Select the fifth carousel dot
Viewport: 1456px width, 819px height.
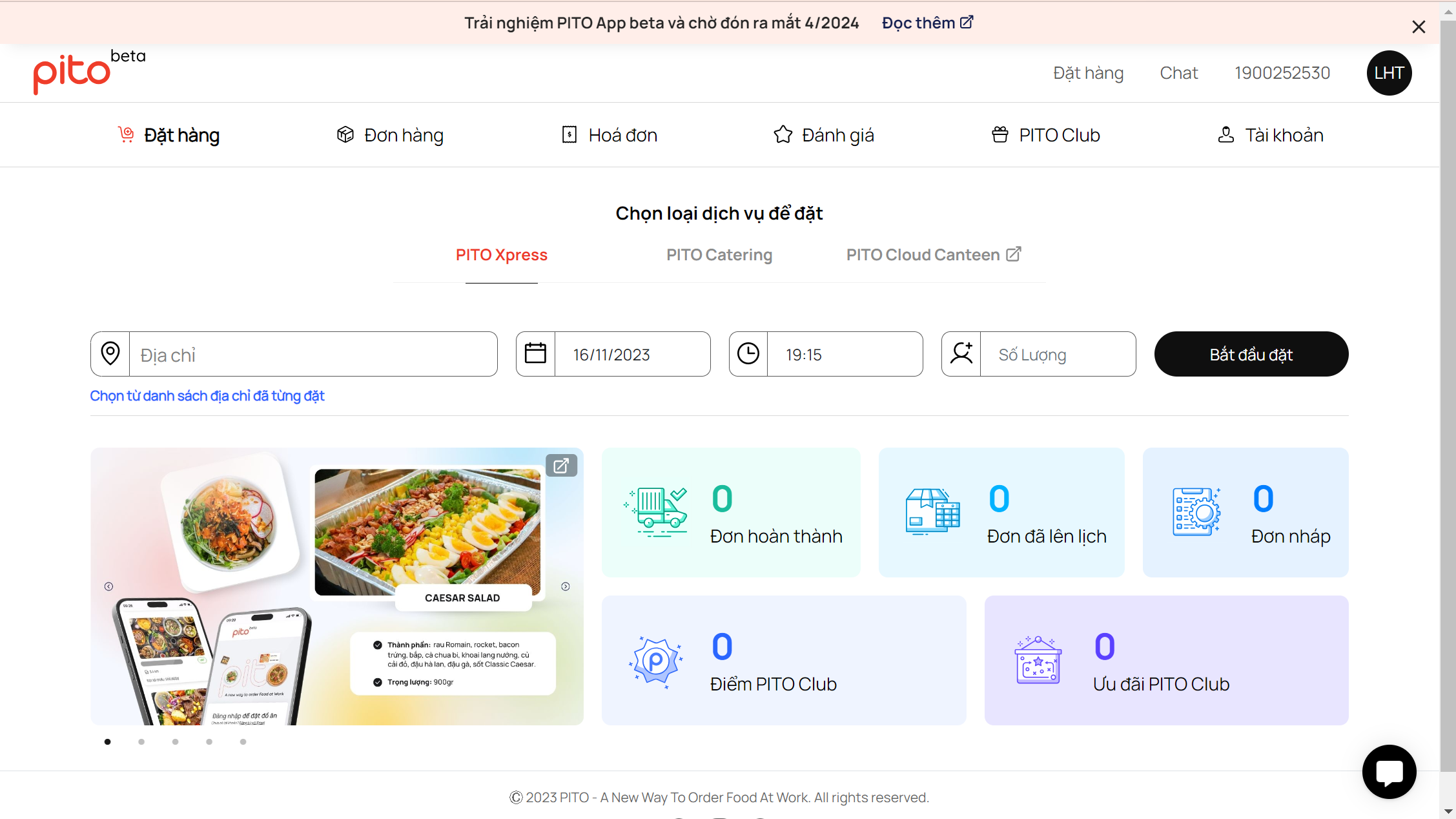[x=243, y=741]
